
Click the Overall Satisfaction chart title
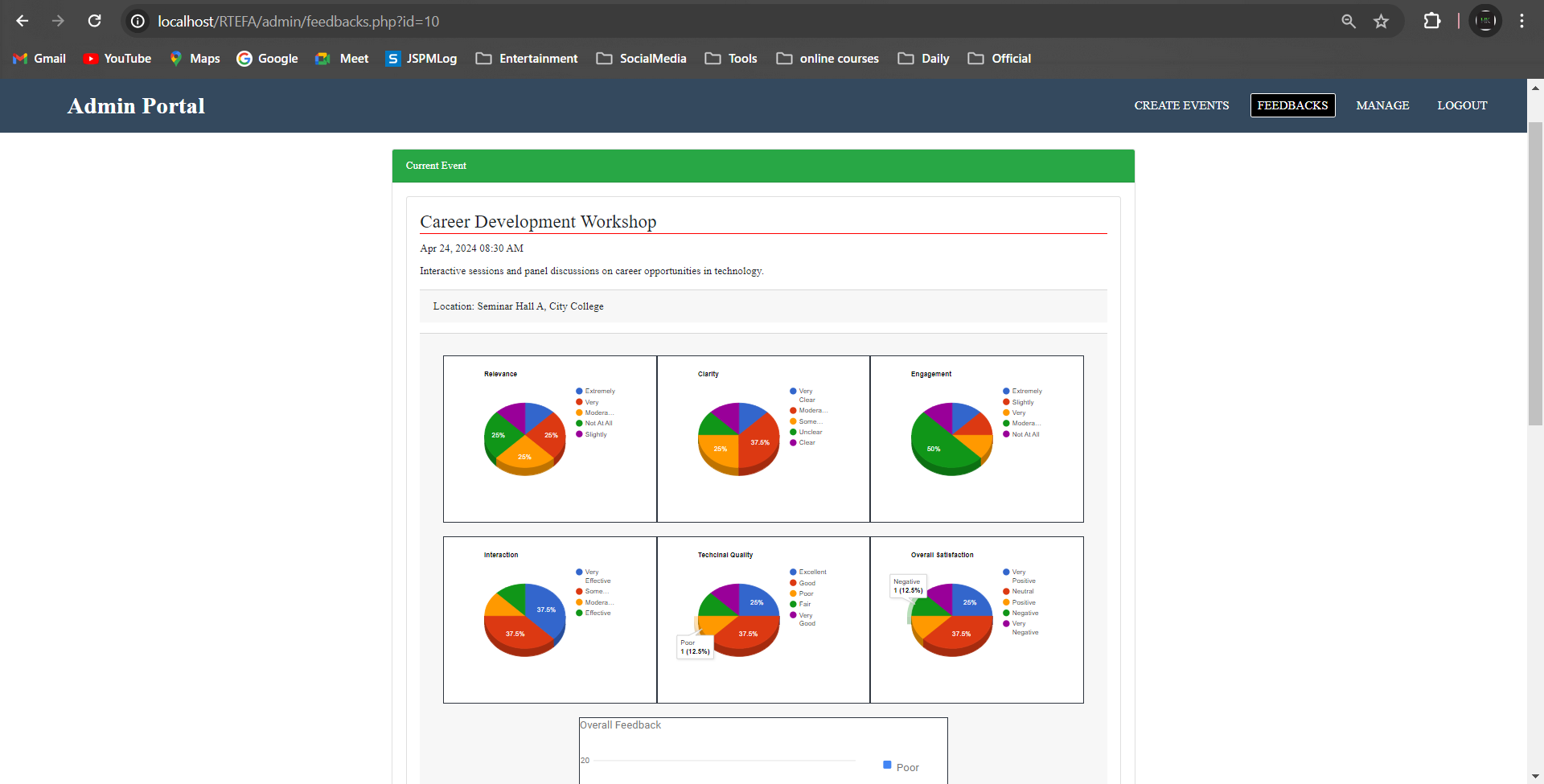[942, 555]
